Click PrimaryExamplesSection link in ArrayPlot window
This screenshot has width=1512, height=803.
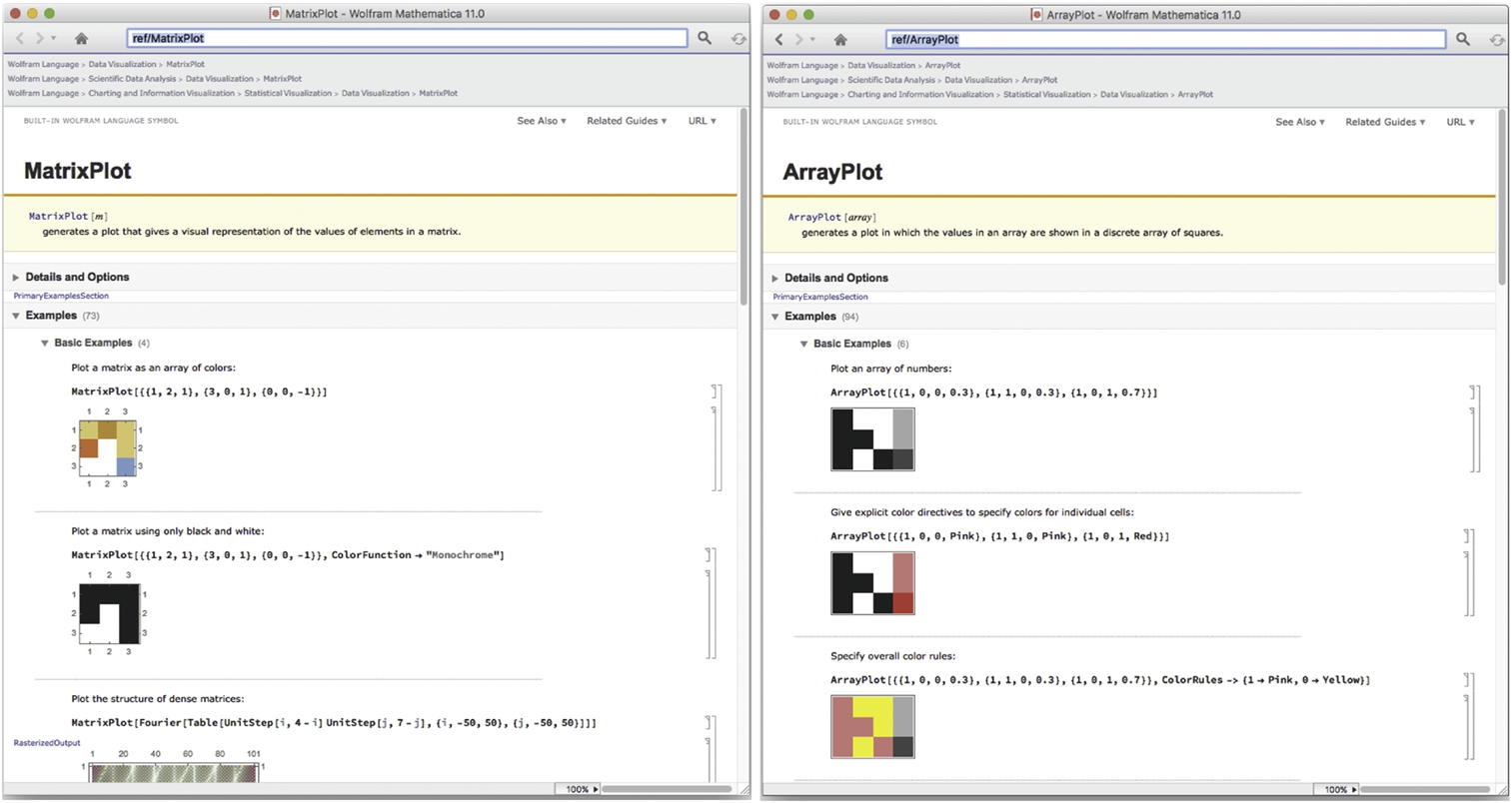(x=820, y=297)
